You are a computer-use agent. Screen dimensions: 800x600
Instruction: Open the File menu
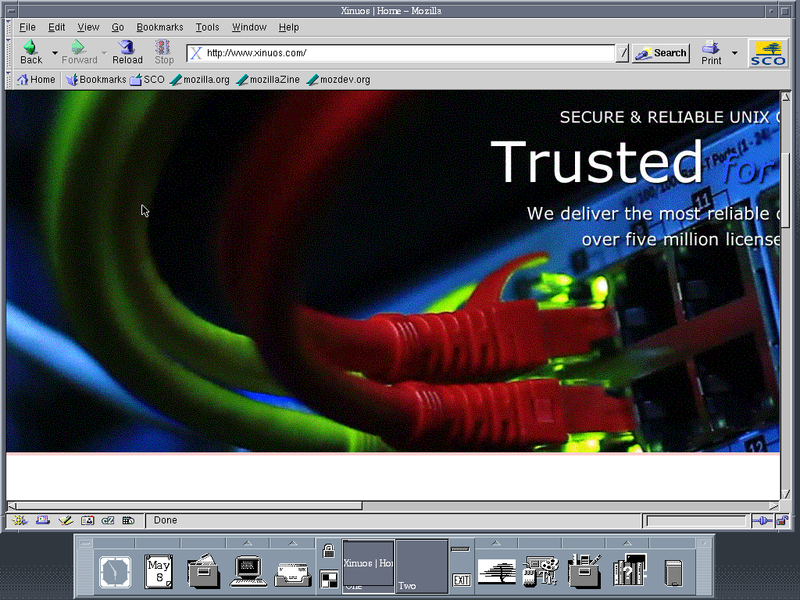point(28,27)
